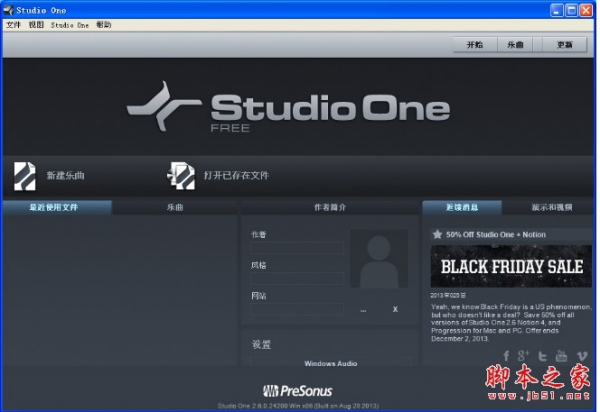600x412 pixels.
Task: Click the author profile picture placeholder
Action: click(x=379, y=258)
